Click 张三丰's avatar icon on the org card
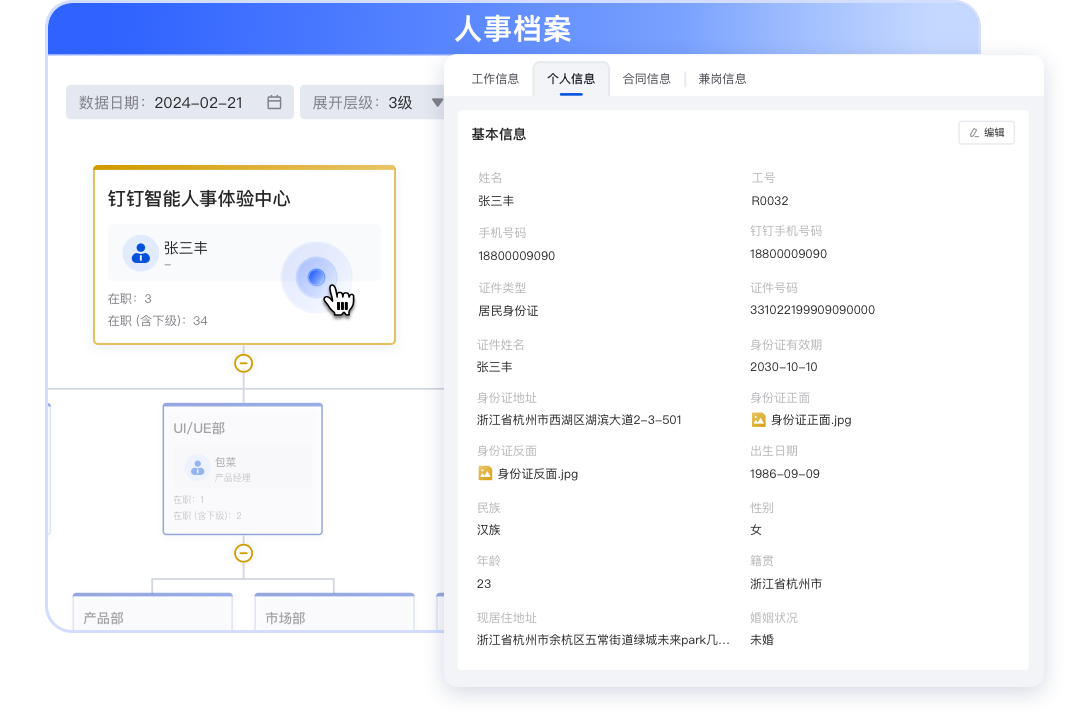This screenshot has width=1068, height=717. point(138,252)
